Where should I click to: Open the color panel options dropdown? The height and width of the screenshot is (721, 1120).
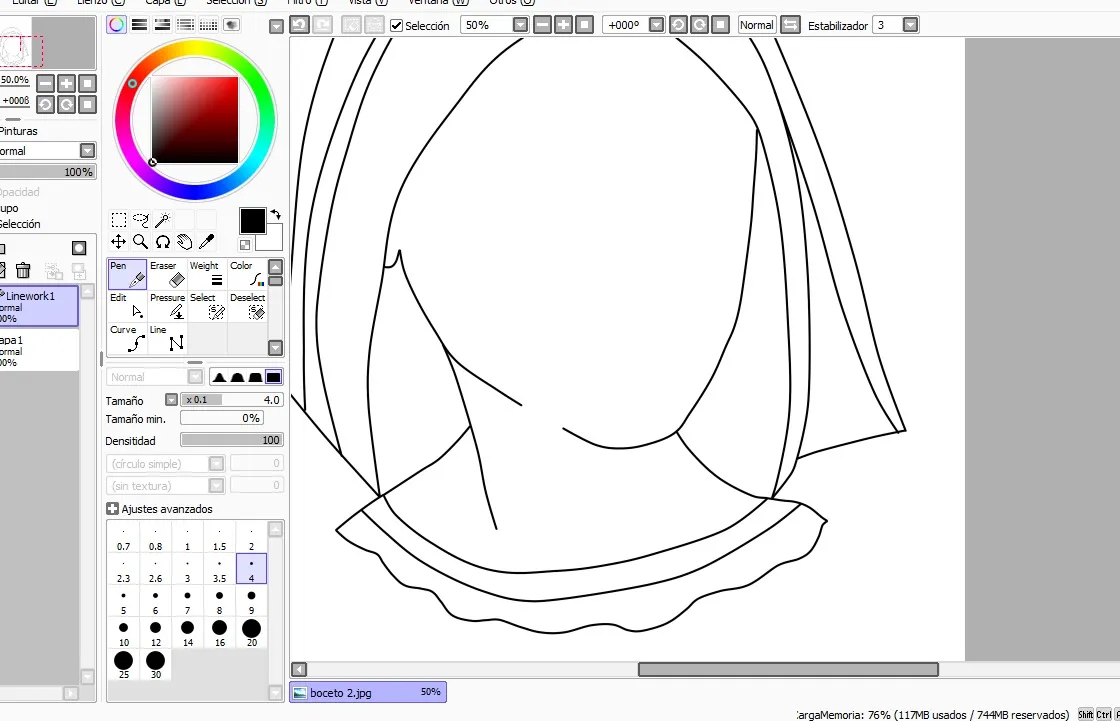pos(276,27)
